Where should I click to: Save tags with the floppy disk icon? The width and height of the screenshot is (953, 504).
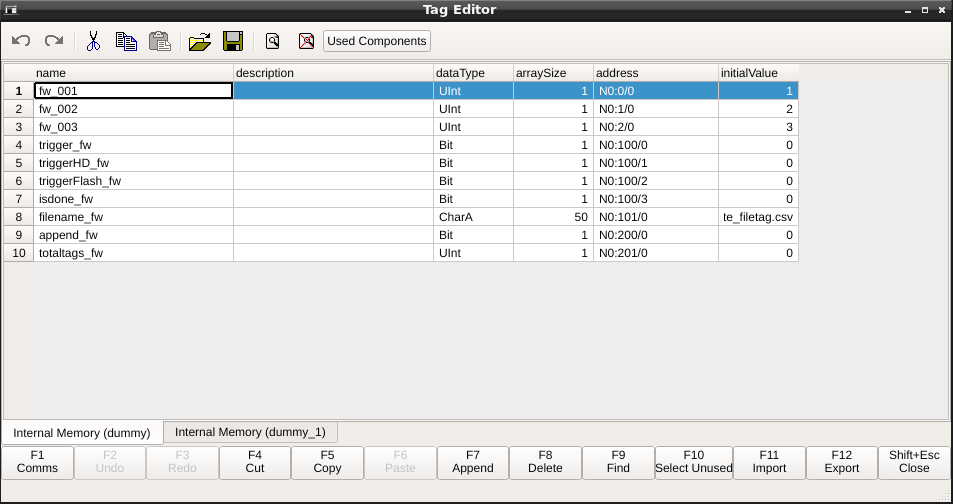[233, 41]
